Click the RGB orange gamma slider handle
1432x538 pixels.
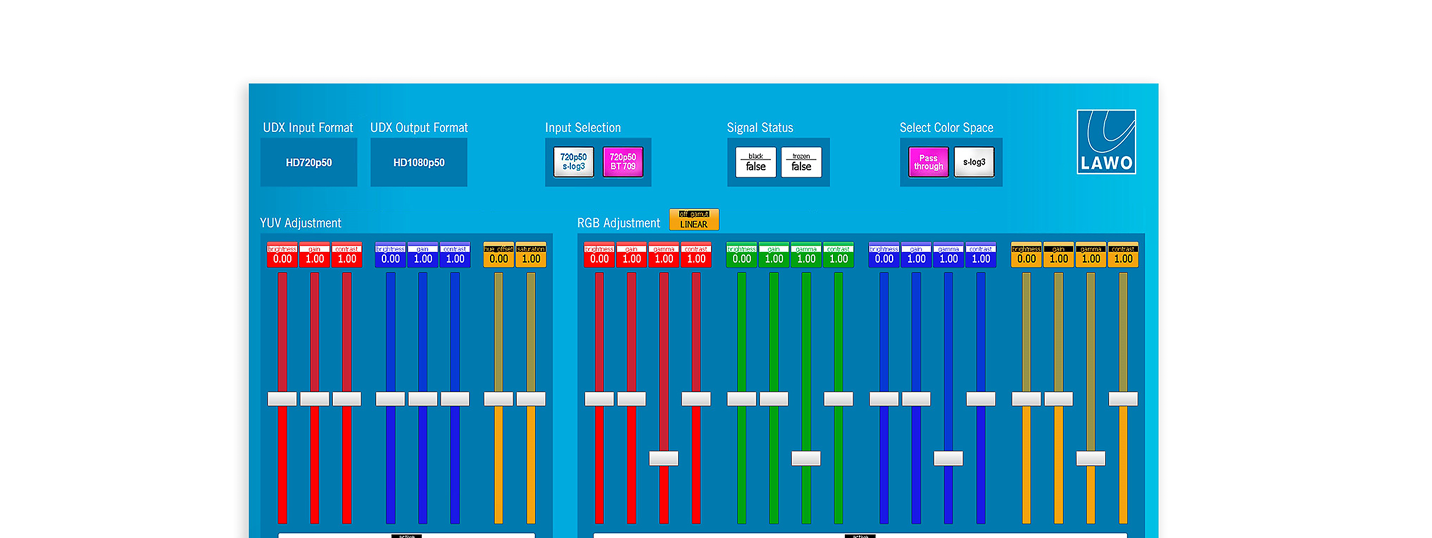point(1091,458)
